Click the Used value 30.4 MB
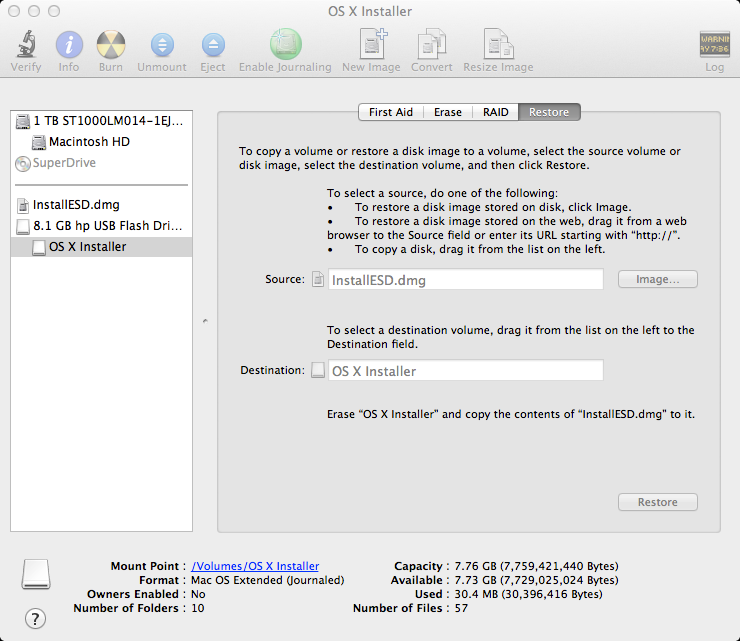Image resolution: width=740 pixels, height=641 pixels. click(x=528, y=594)
